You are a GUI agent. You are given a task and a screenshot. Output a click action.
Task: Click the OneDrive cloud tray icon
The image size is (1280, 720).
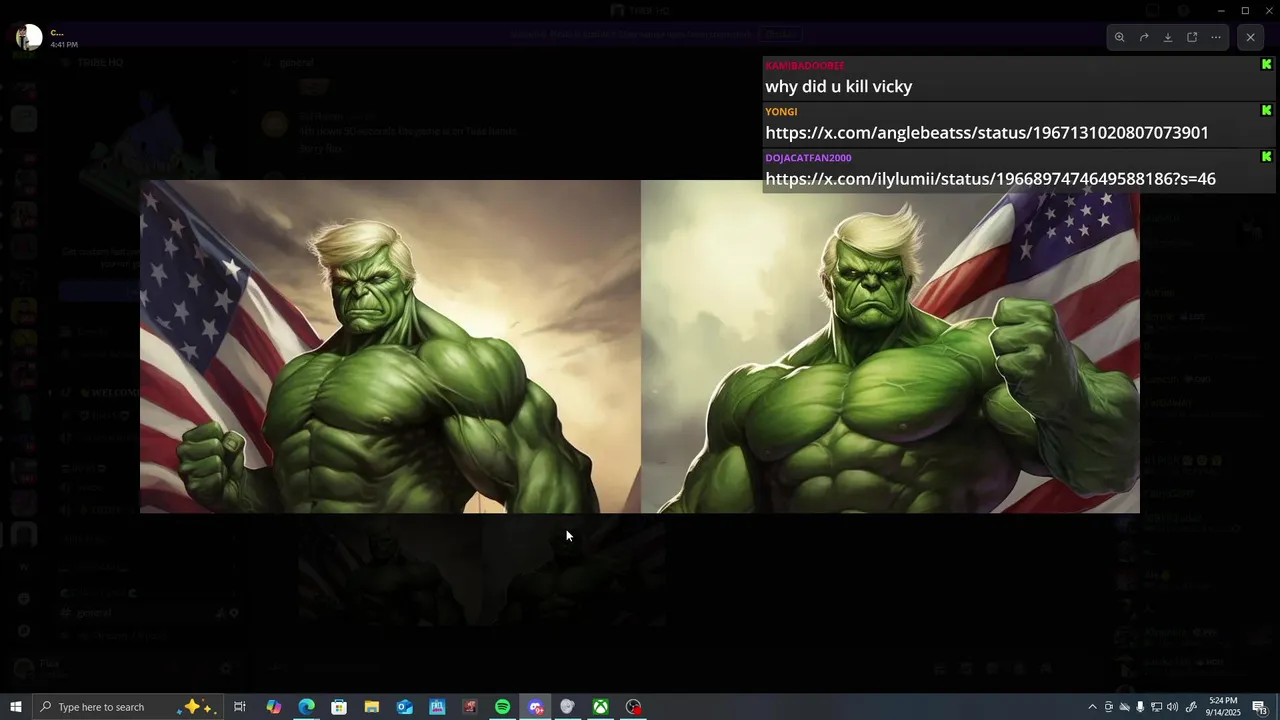click(x=1124, y=707)
